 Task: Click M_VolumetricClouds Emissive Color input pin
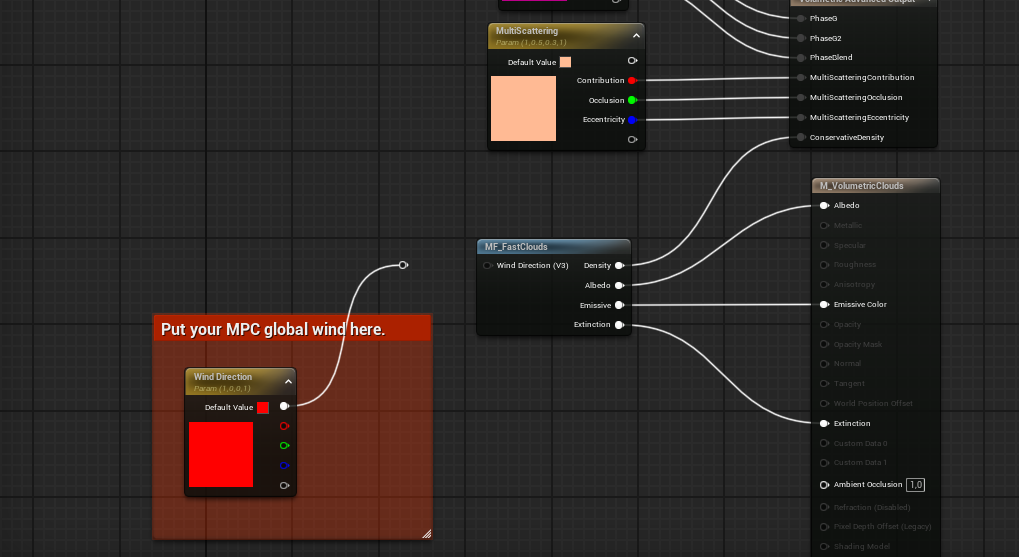click(824, 304)
